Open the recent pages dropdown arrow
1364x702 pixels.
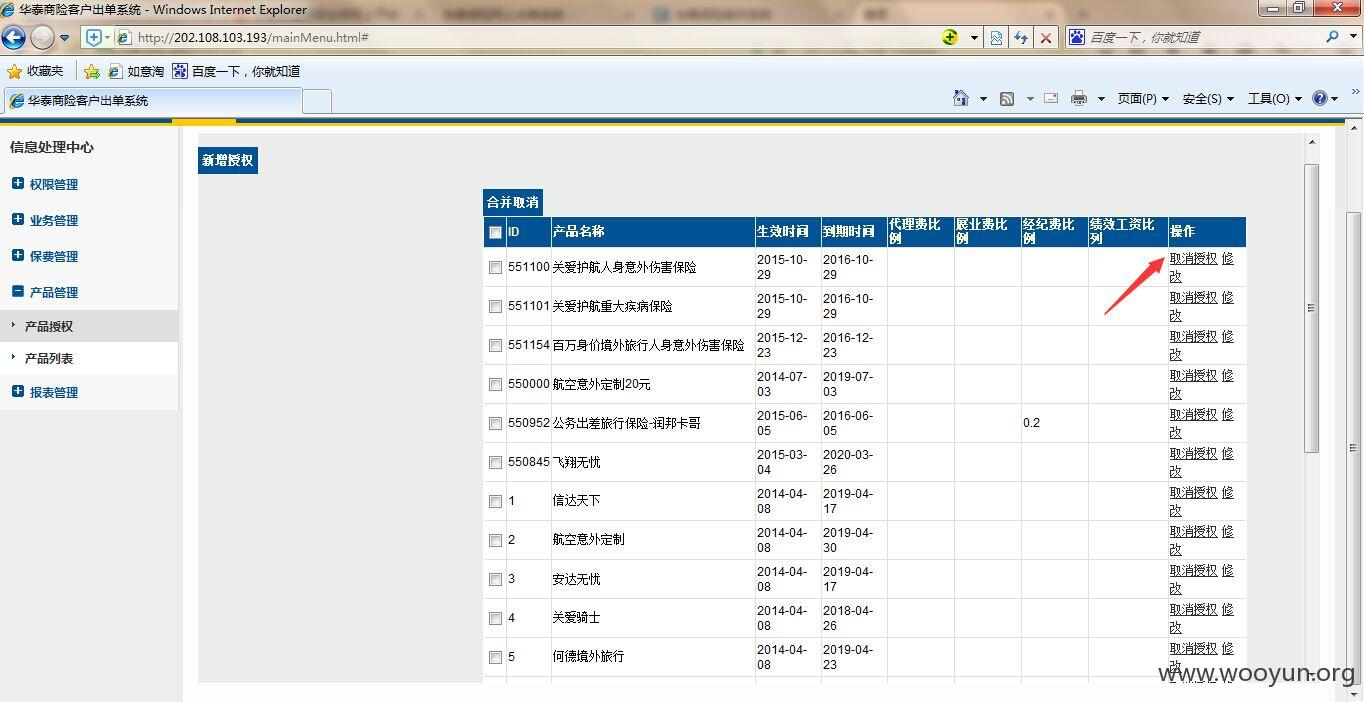click(x=65, y=38)
